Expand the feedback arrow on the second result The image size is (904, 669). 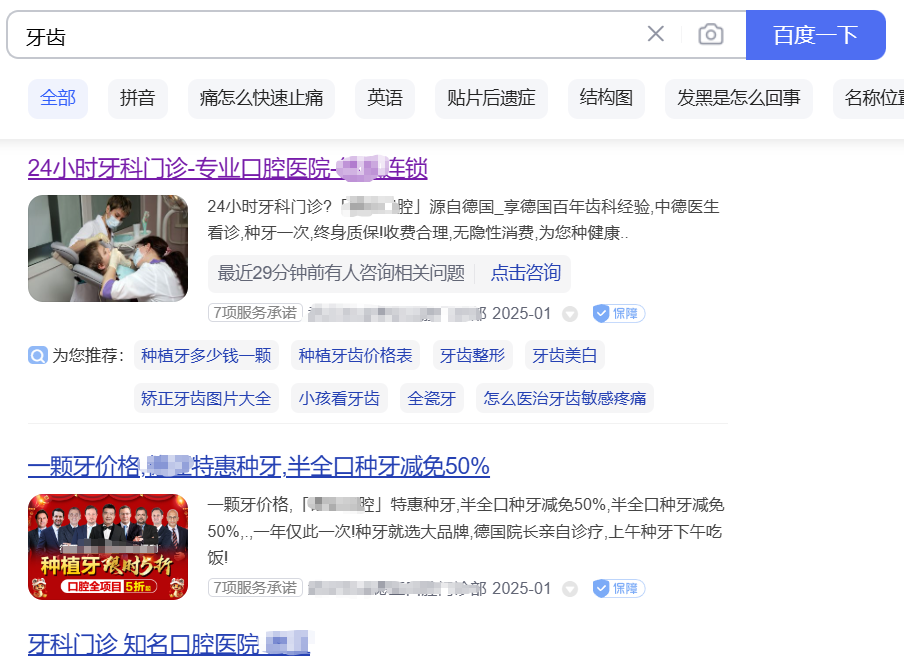pyautogui.click(x=570, y=589)
